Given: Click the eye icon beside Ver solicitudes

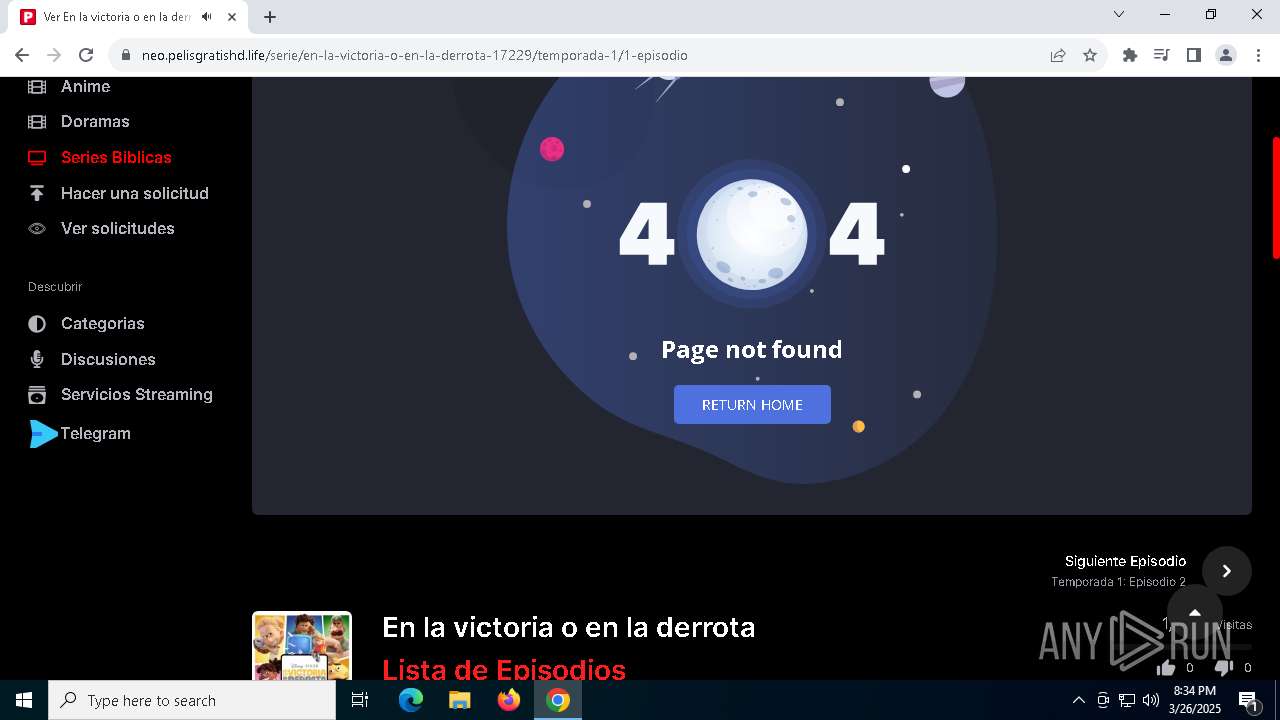Looking at the screenshot, I should pos(37,228).
